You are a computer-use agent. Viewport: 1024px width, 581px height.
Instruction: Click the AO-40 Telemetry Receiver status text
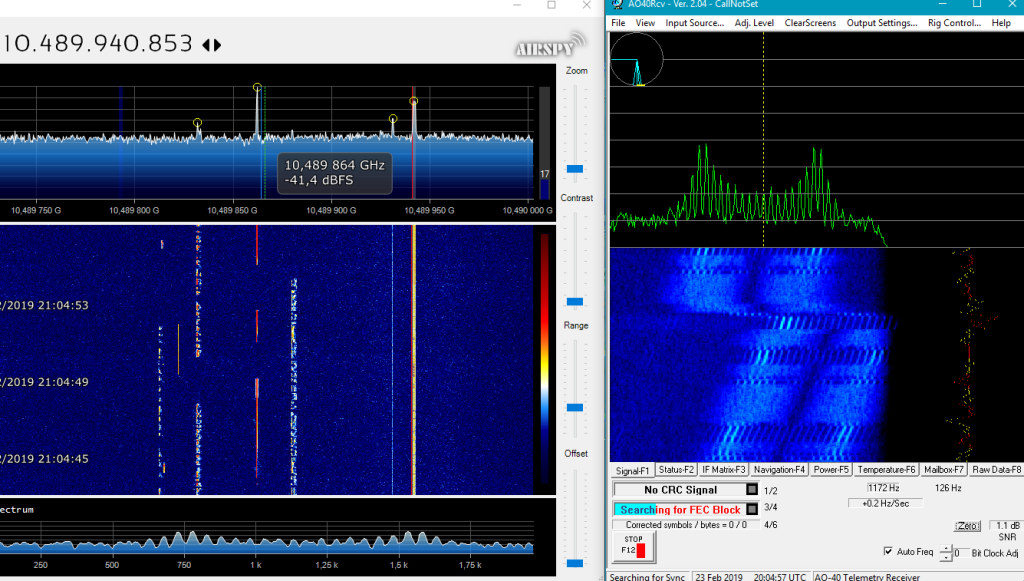point(867,576)
